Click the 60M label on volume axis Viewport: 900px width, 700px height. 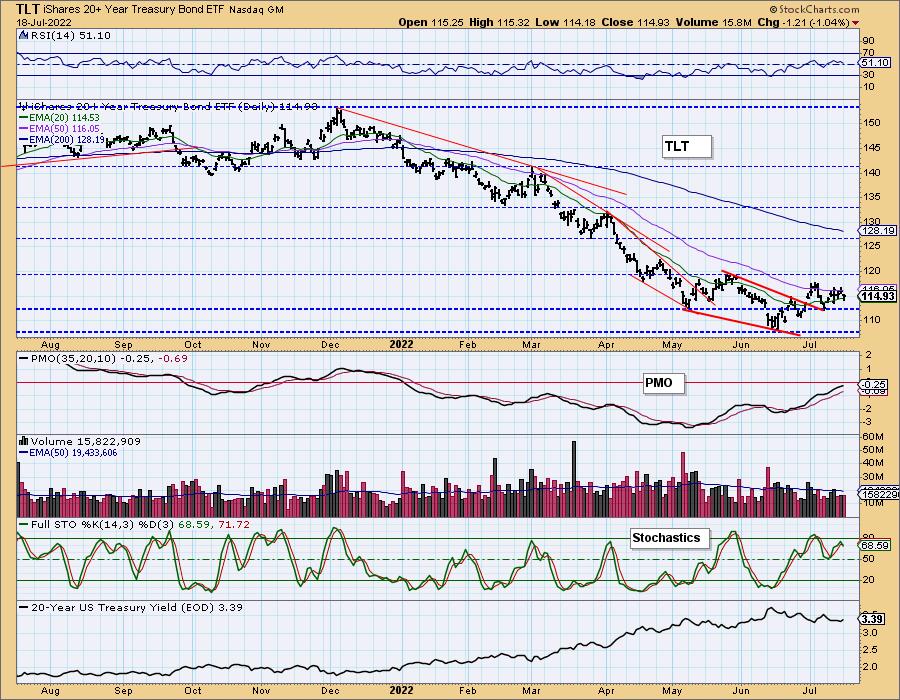point(872,437)
